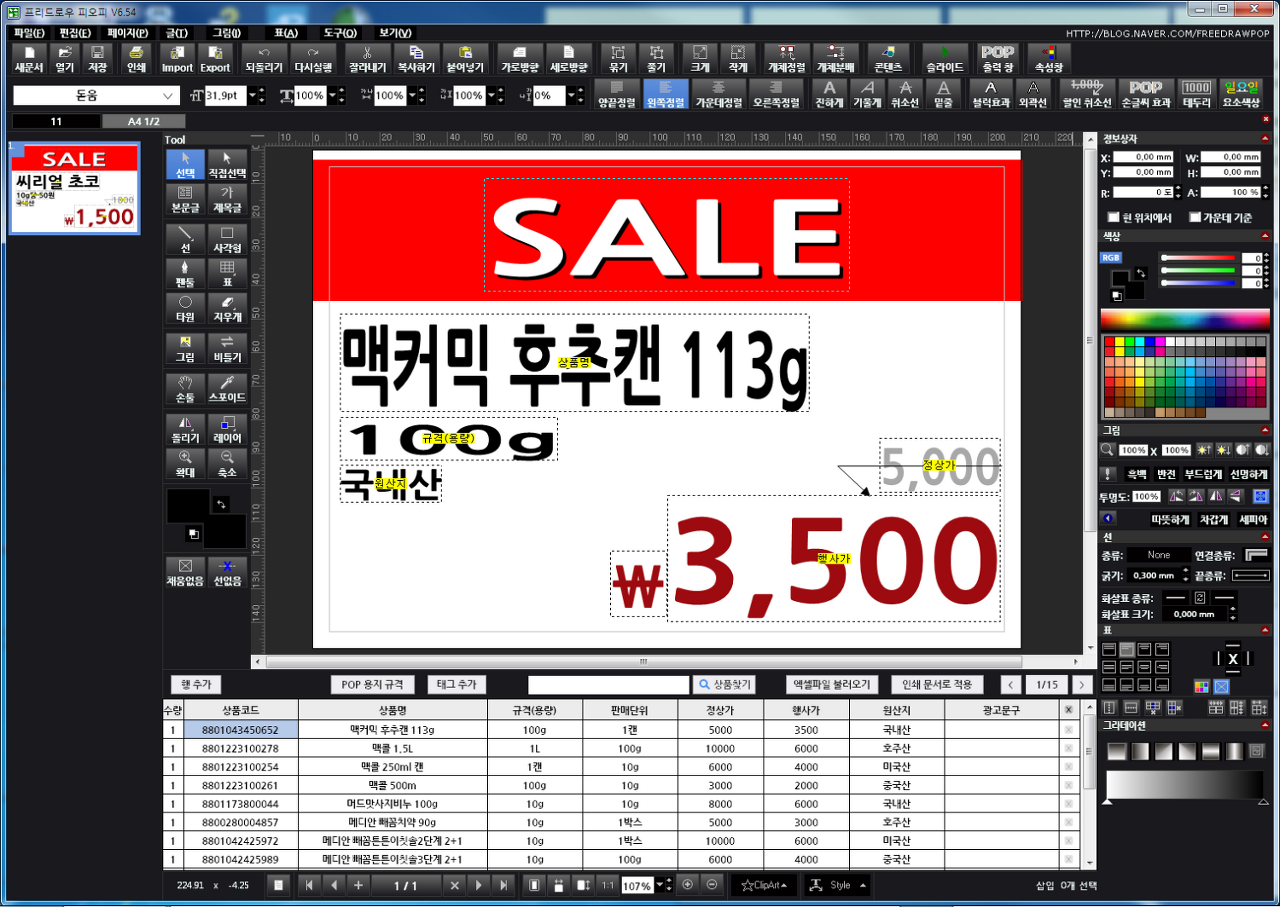This screenshot has width=1280, height=907.
Task: Select the 사각형 rectangle tool
Action: pos(227,239)
